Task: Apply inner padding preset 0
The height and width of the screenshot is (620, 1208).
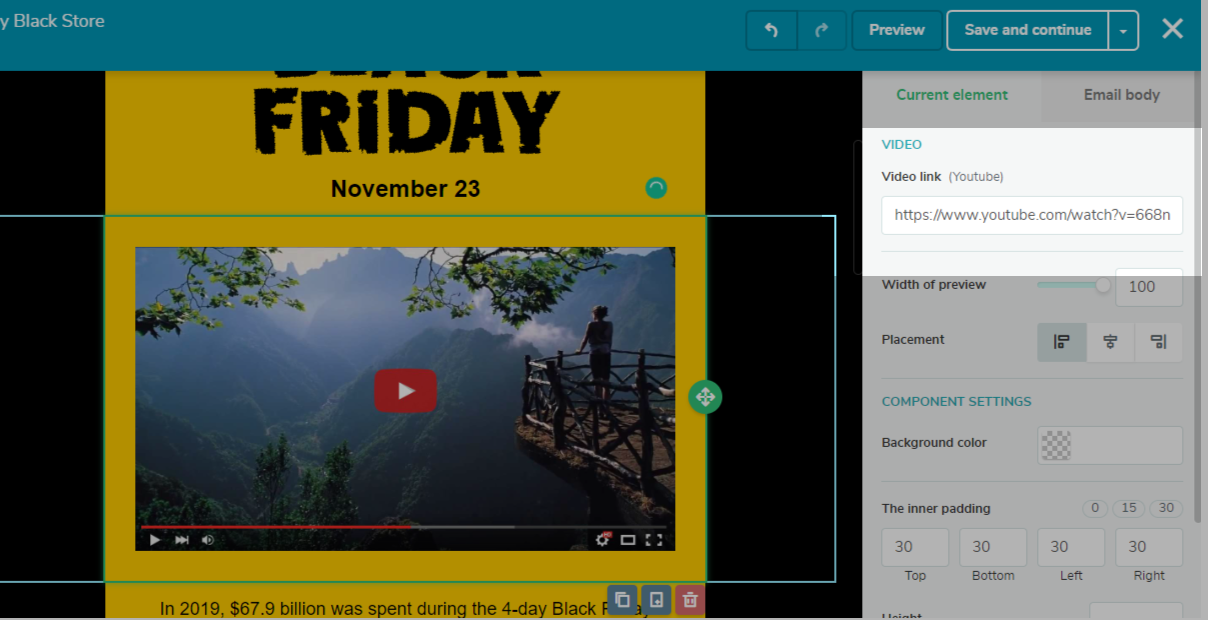Action: [1095, 508]
